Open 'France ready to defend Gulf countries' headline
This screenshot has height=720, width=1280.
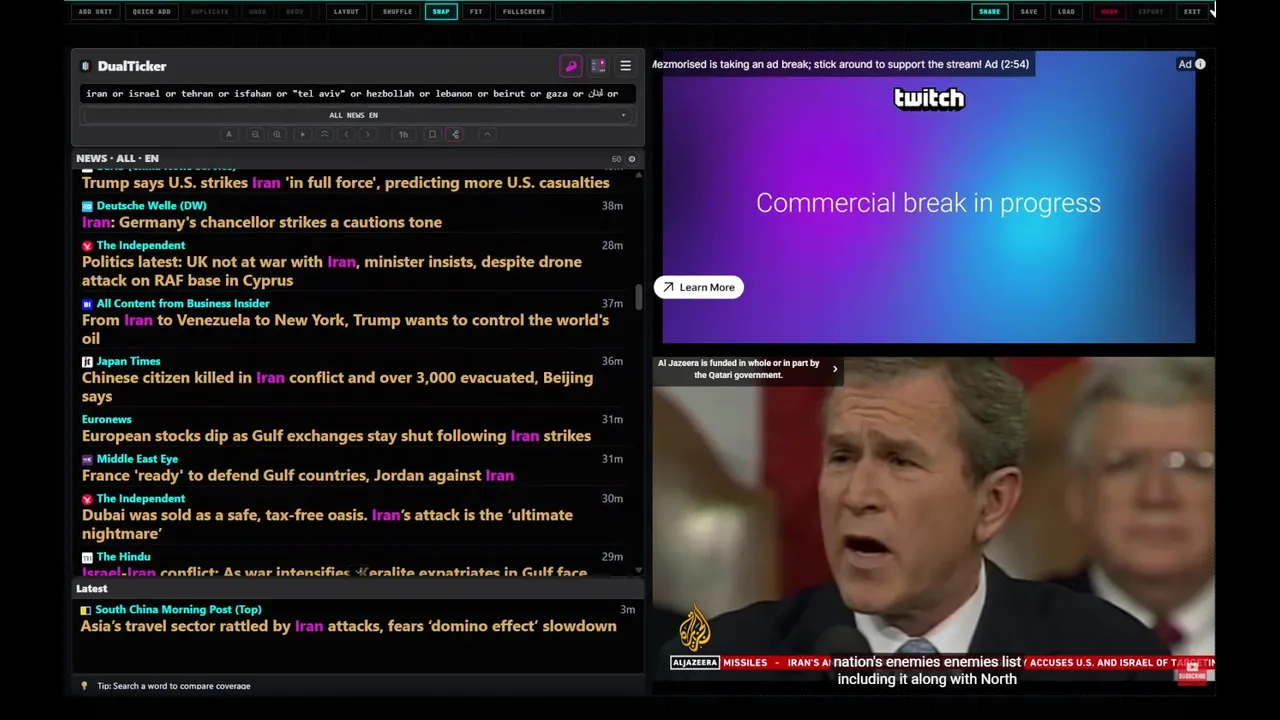point(298,476)
